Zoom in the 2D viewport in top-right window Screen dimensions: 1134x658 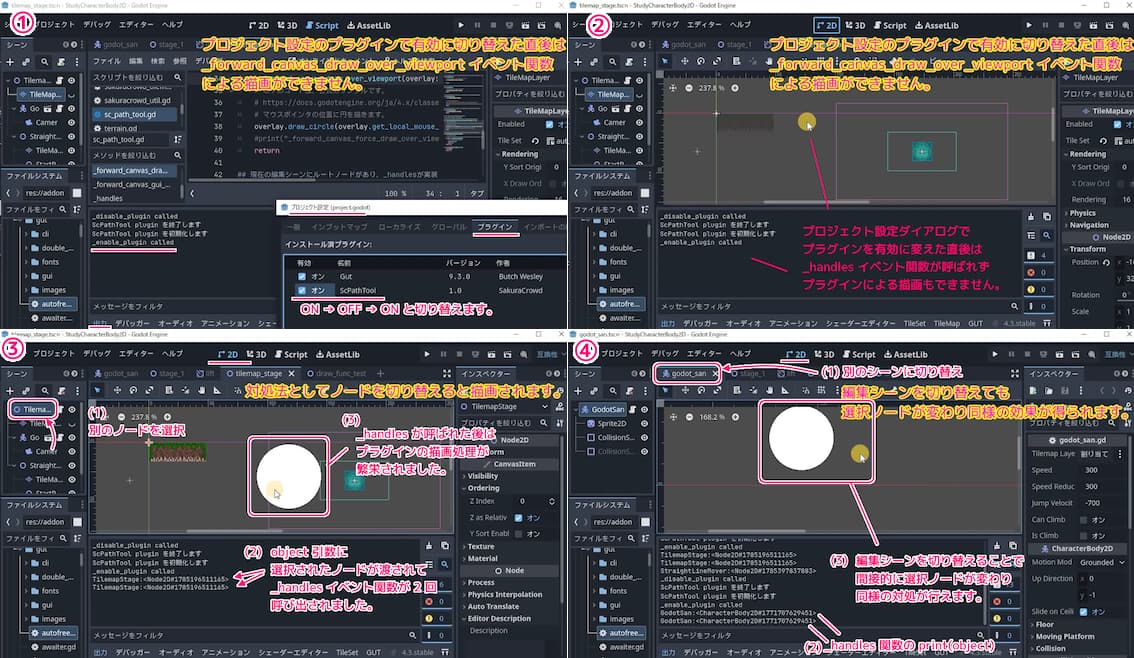(x=735, y=88)
